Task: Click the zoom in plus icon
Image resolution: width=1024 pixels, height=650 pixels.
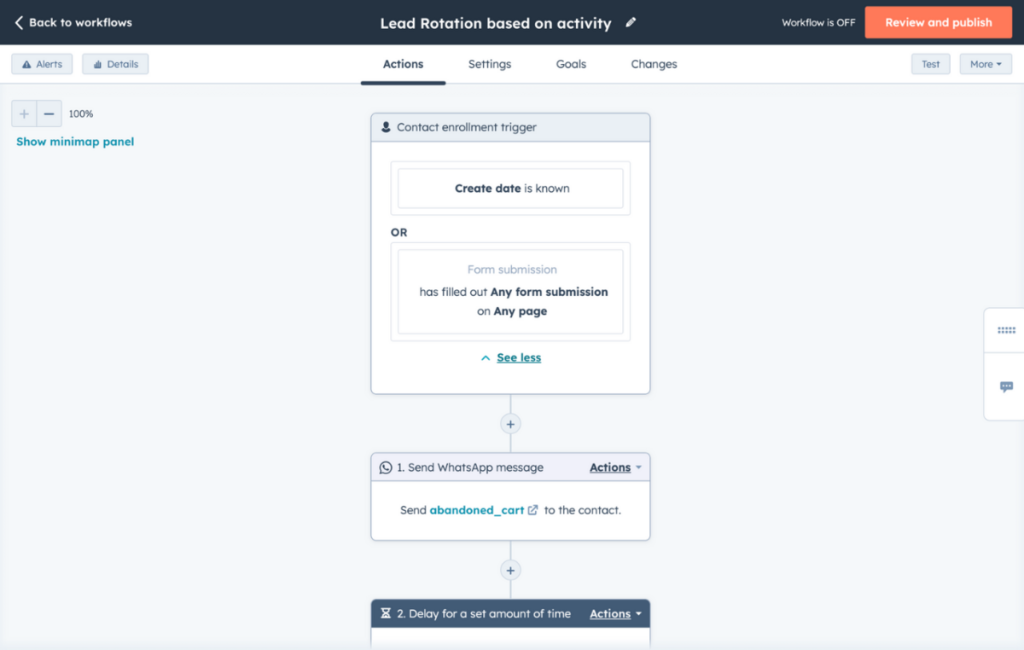Action: (x=24, y=114)
